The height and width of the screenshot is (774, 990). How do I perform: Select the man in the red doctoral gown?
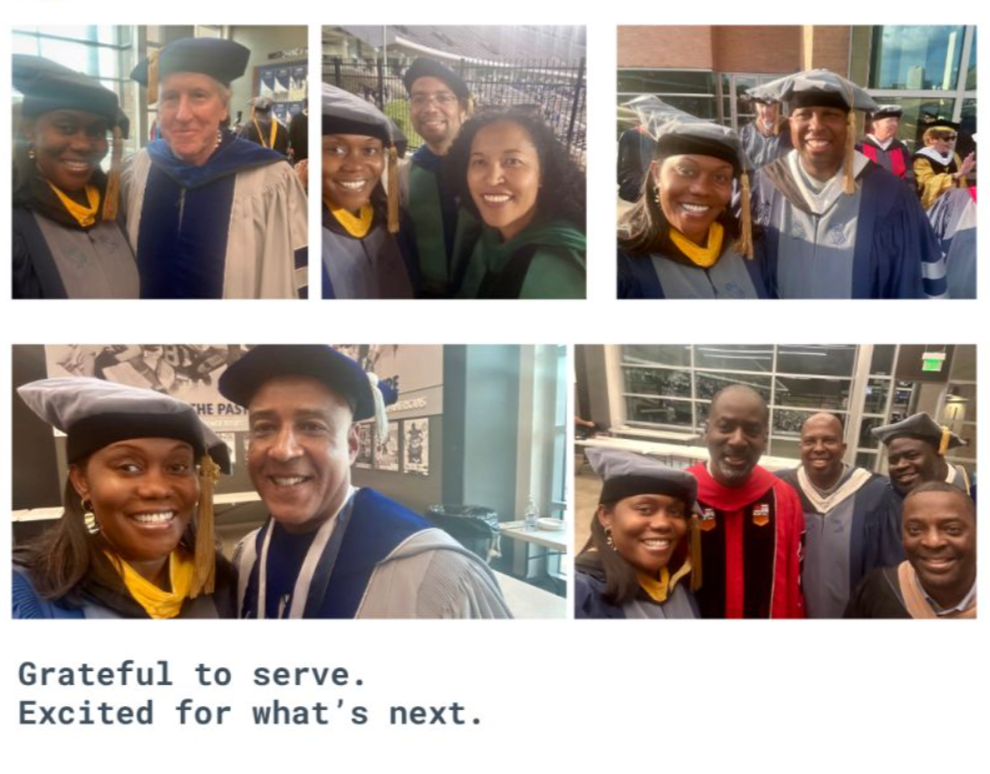coord(745,505)
